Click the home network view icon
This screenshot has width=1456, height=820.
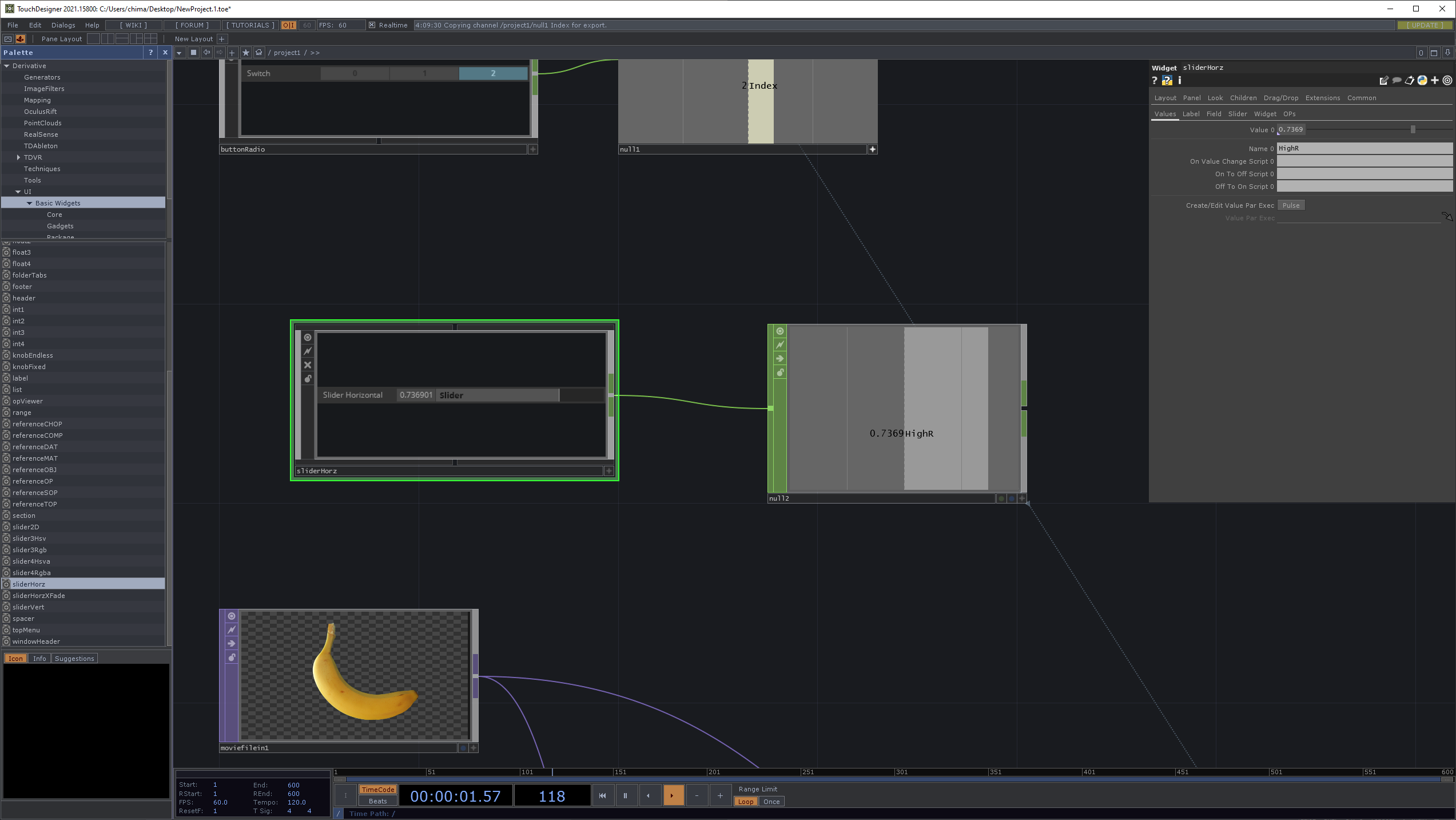(259, 53)
